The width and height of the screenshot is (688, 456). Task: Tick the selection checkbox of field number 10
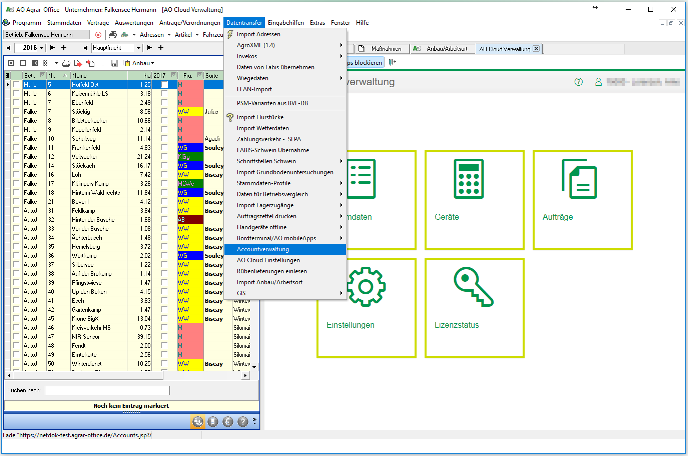(16, 139)
